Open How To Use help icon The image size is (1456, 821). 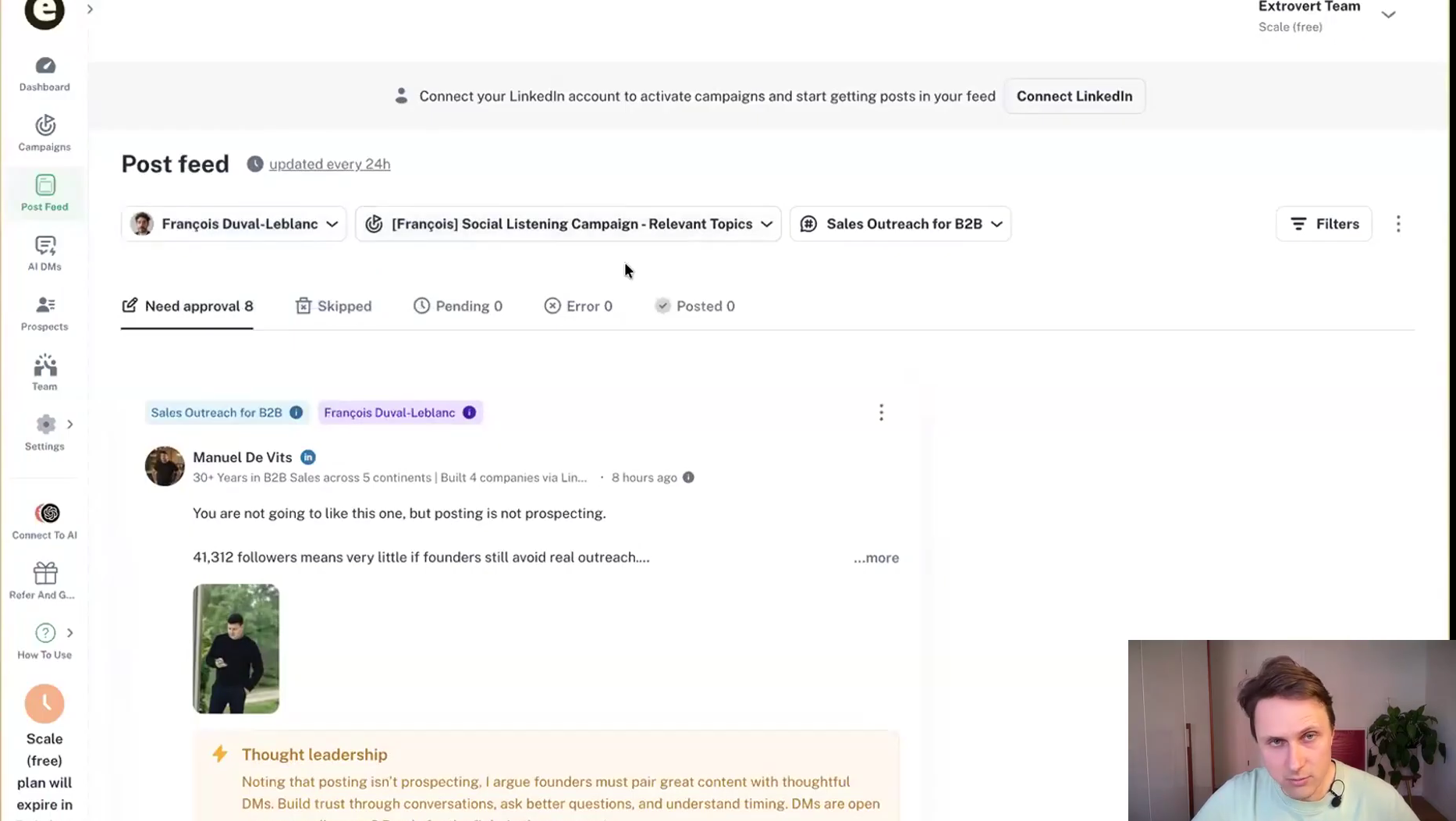[x=45, y=633]
